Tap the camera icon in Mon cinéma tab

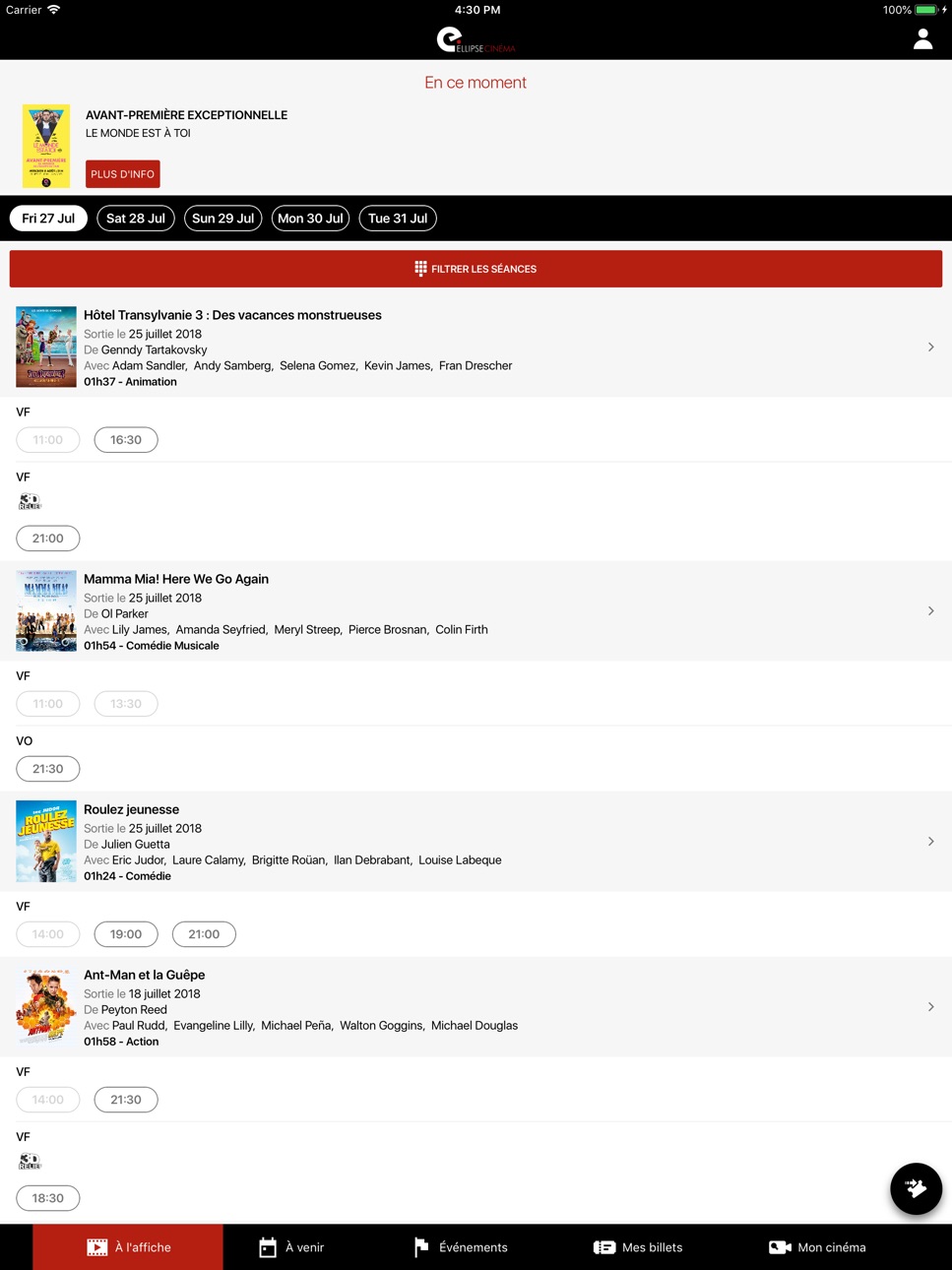coord(780,1247)
